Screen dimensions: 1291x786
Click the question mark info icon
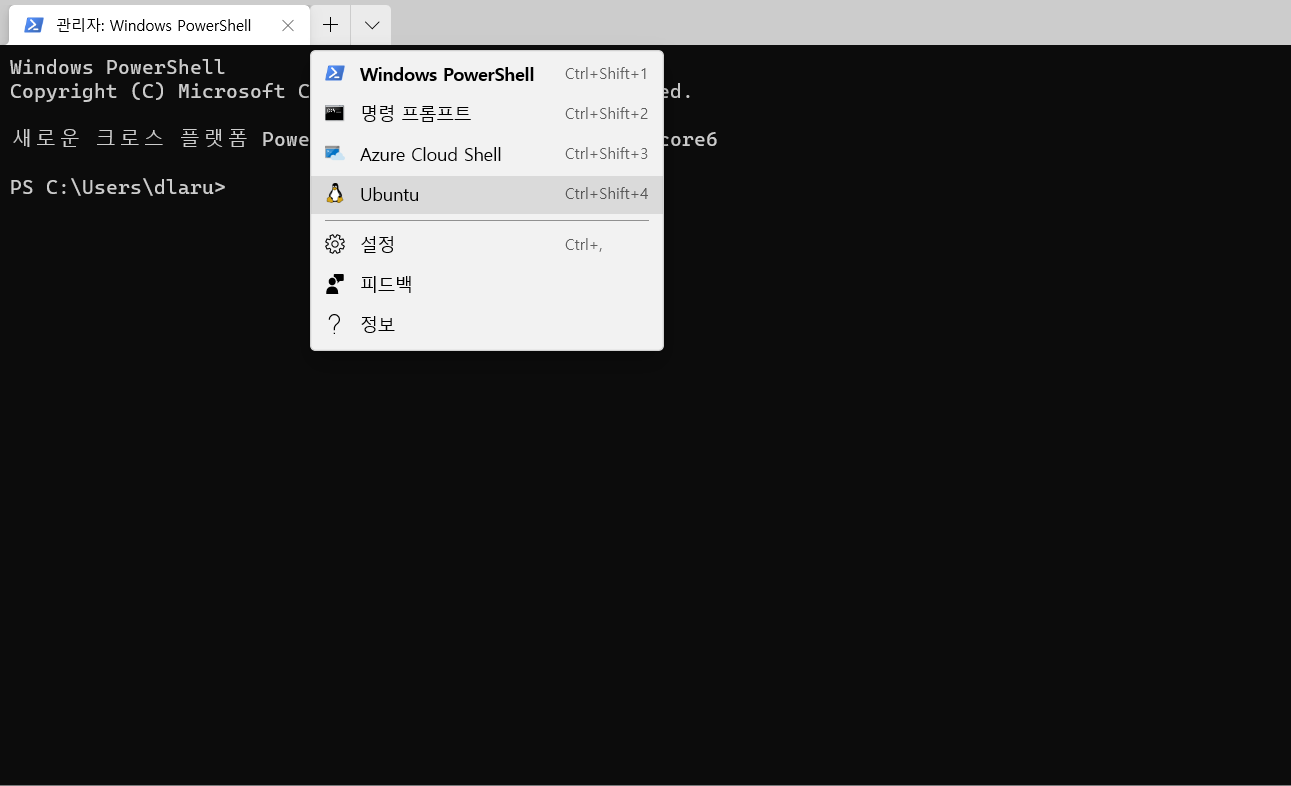coord(335,324)
